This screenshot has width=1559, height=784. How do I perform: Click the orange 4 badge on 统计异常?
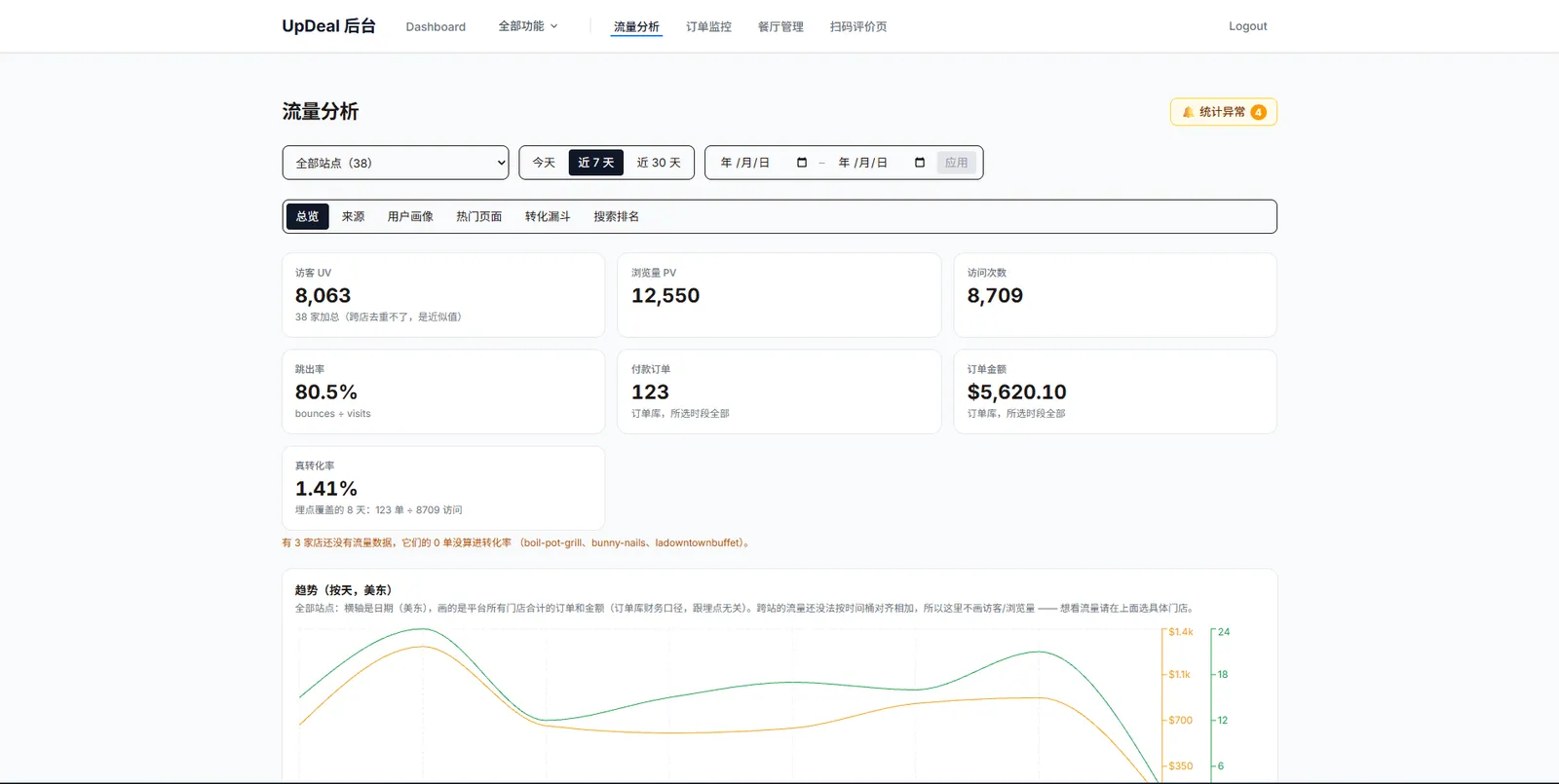coord(1259,112)
